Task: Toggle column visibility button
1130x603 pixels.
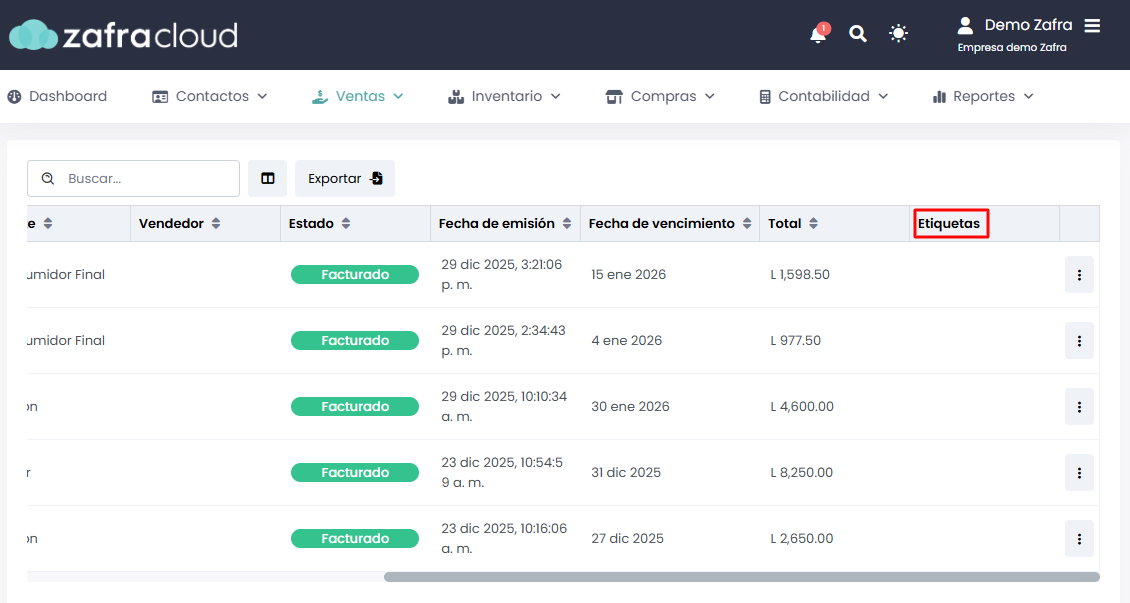Action: [267, 179]
